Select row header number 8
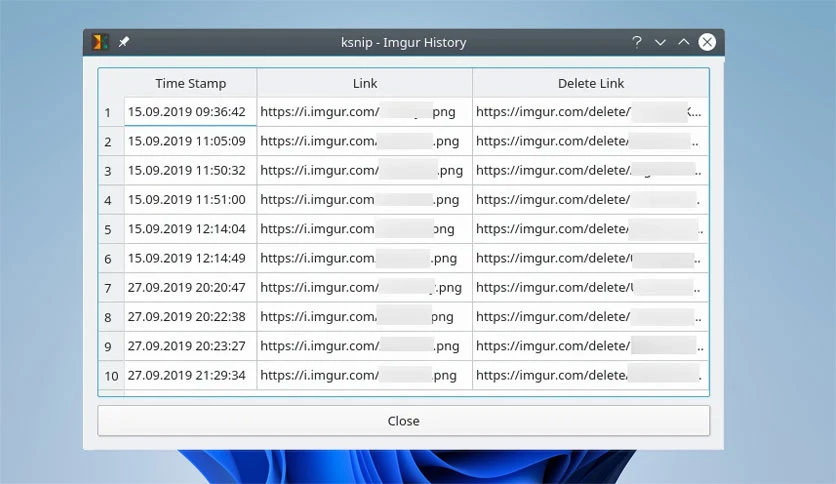Image resolution: width=836 pixels, height=484 pixels. tap(111, 317)
